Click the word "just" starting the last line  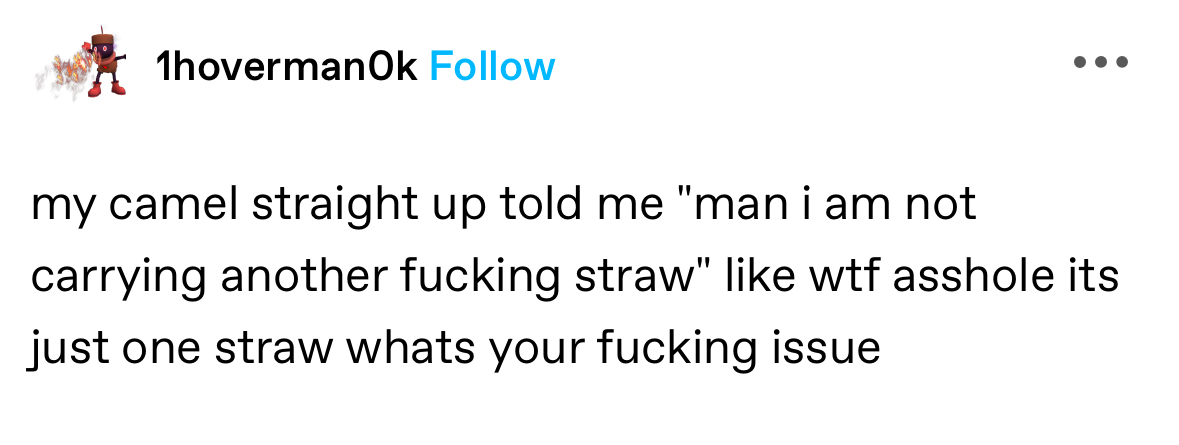62,351
